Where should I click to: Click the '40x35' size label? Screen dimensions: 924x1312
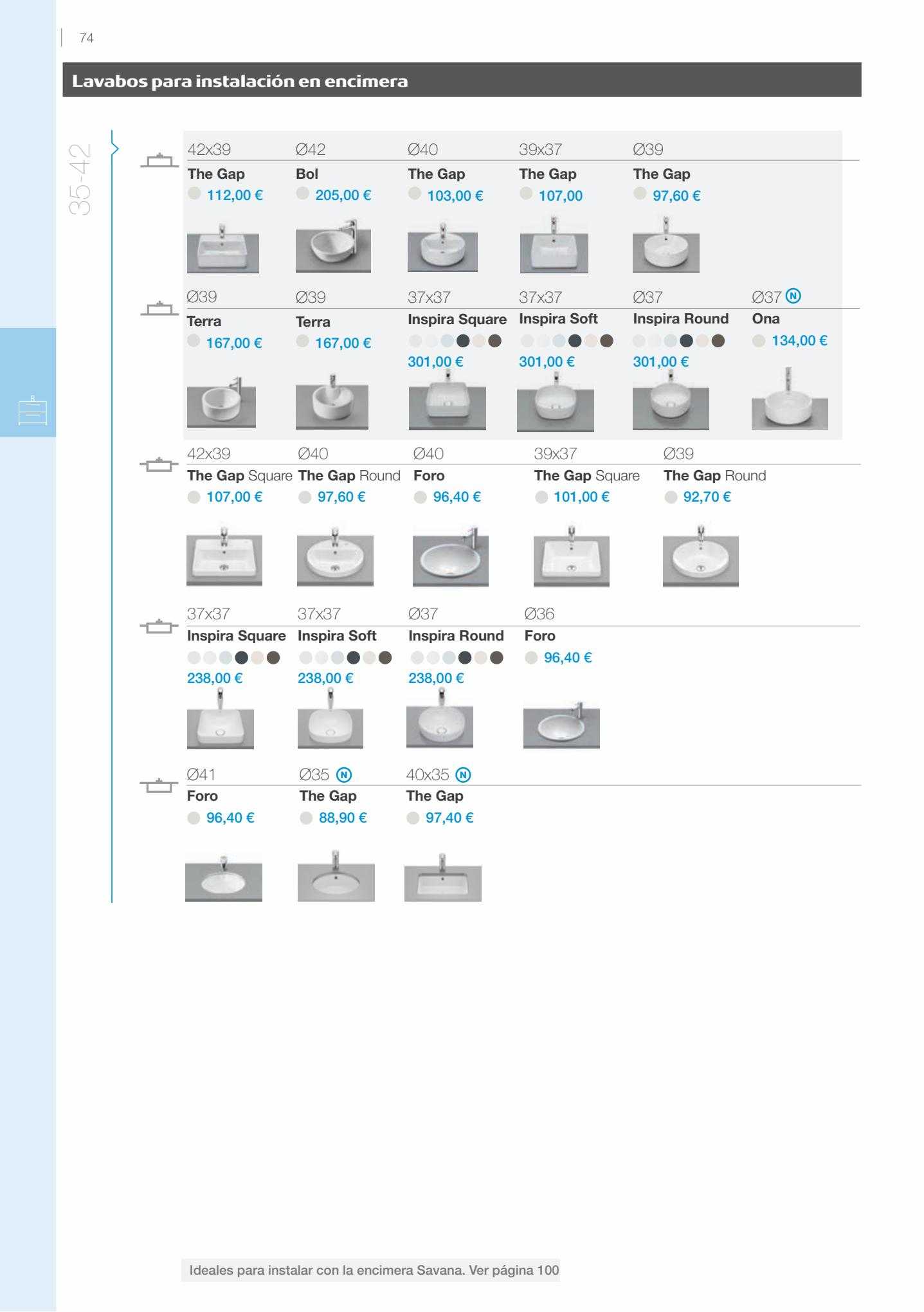pos(428,774)
